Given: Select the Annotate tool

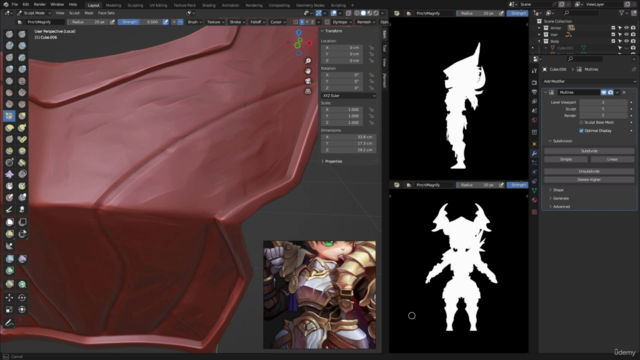Looking at the screenshot, I should pos(9,323).
